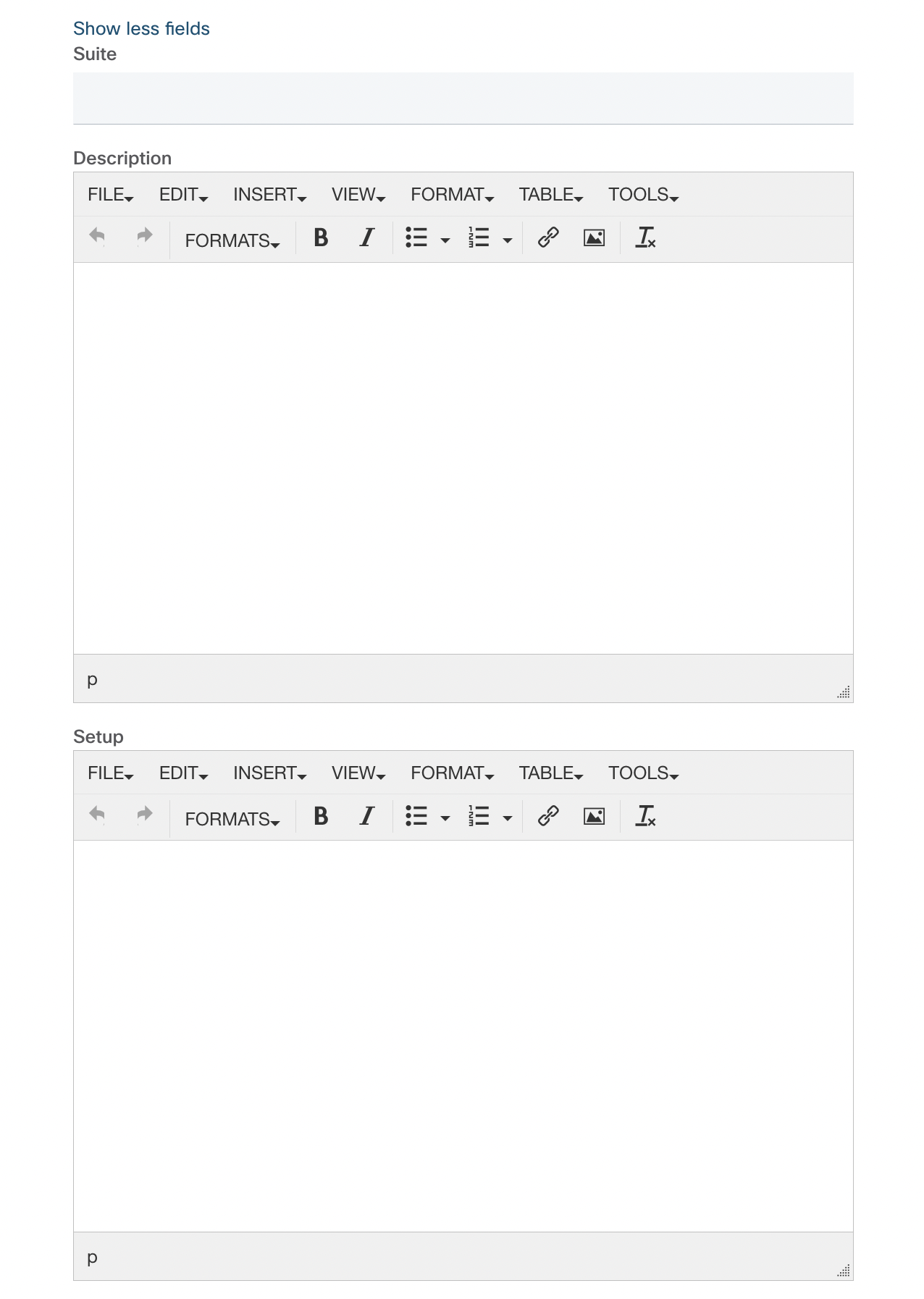Expand the Formats dropdown in Setup

232,819
